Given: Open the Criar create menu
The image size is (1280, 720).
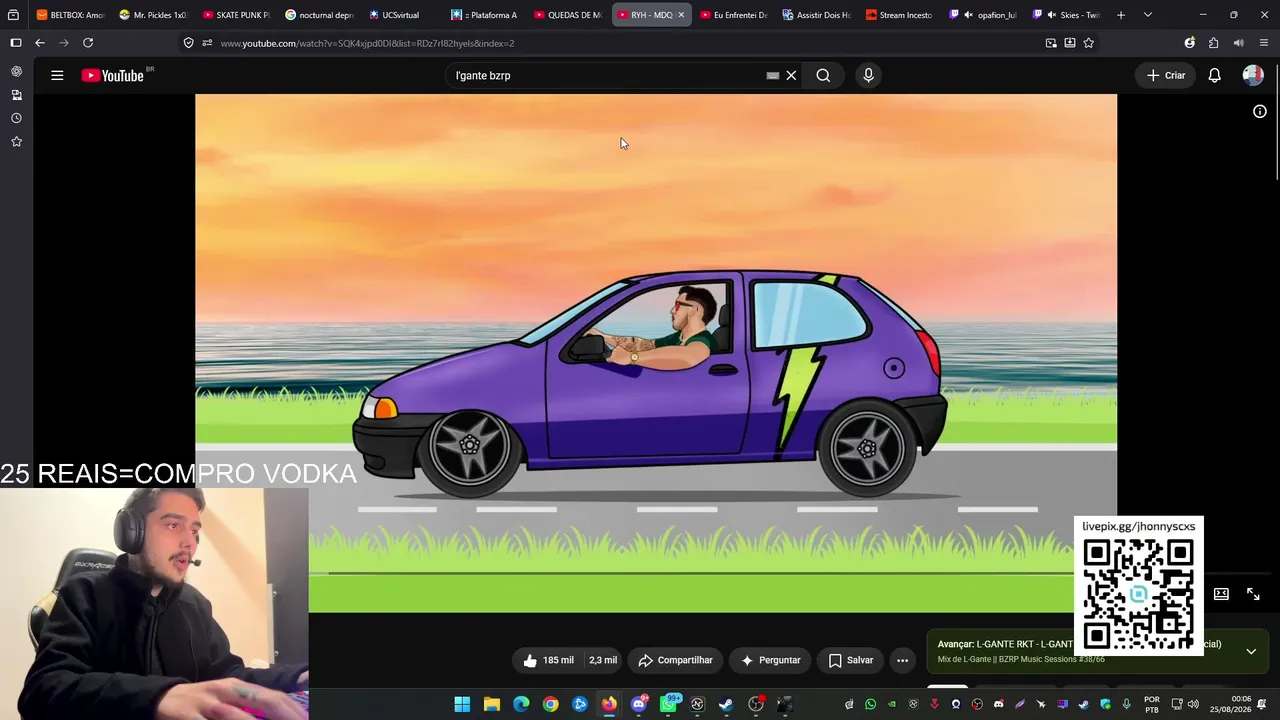Looking at the screenshot, I should point(1166,75).
